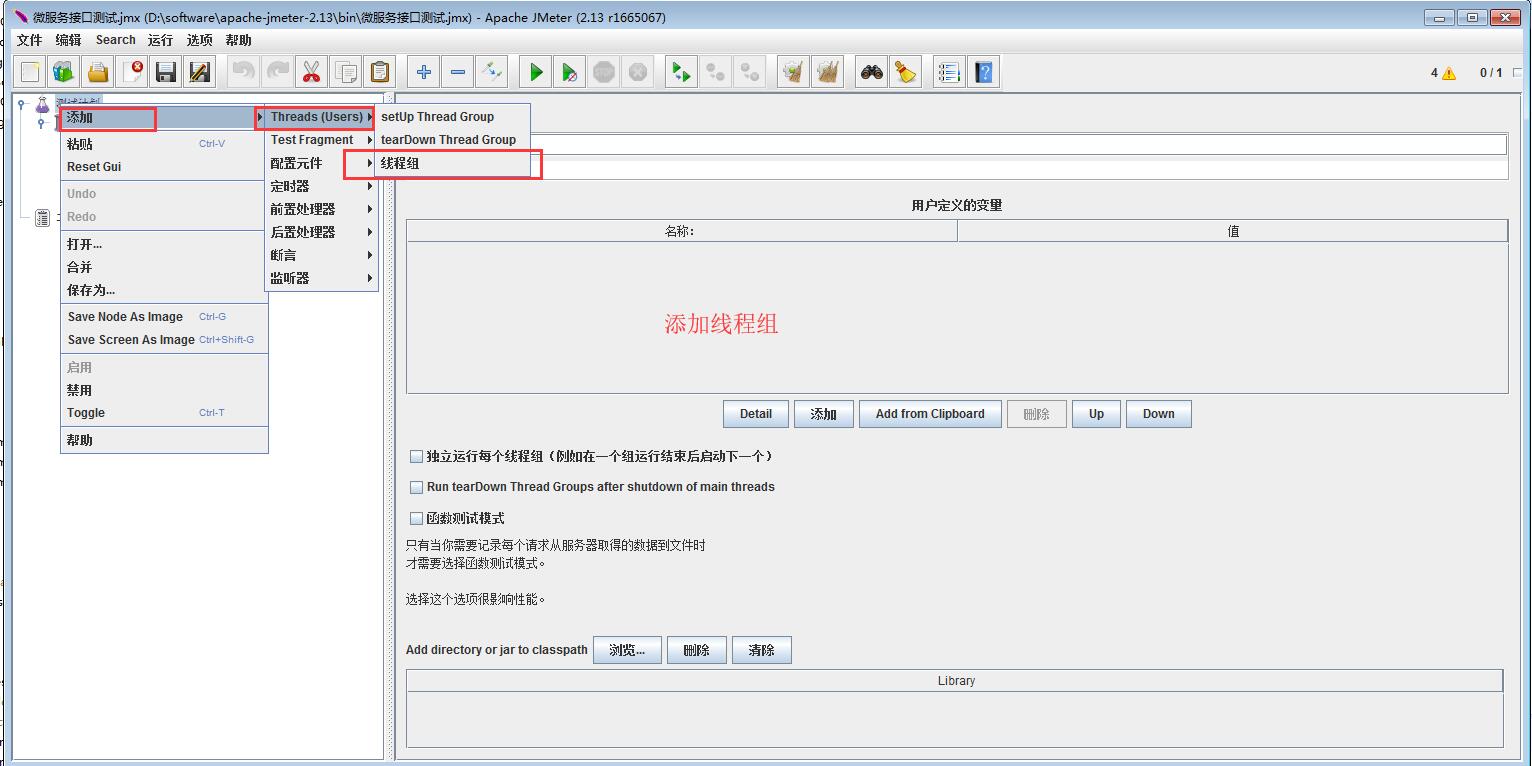Expand the Test Fragment submenu
This screenshot has height=766, width=1532.
(321, 140)
